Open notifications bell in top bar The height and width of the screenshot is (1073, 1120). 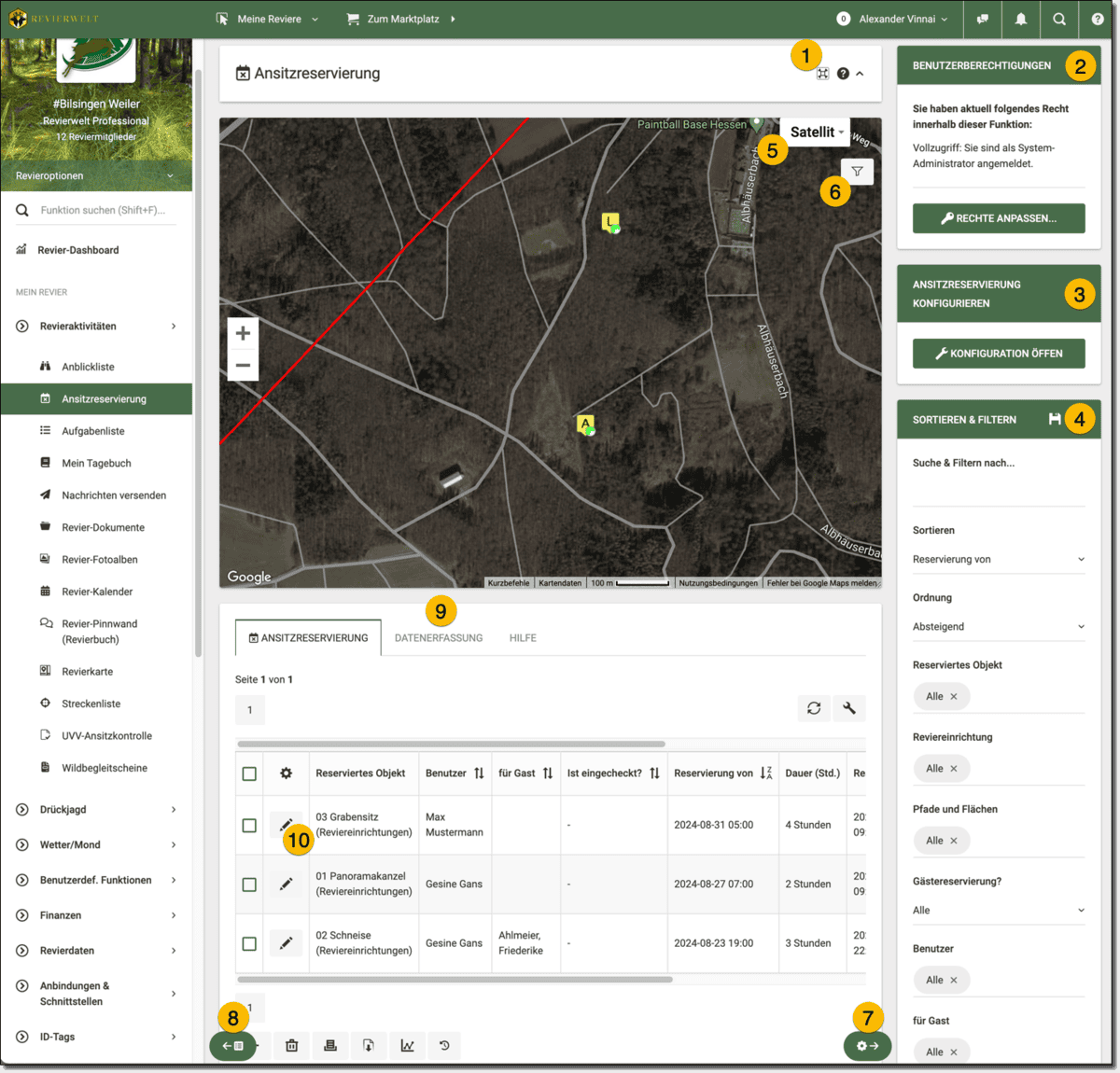(x=1020, y=19)
